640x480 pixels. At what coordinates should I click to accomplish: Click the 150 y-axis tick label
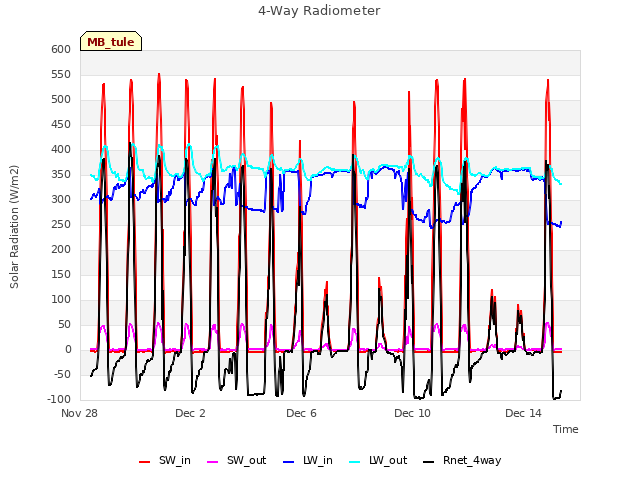point(61,274)
